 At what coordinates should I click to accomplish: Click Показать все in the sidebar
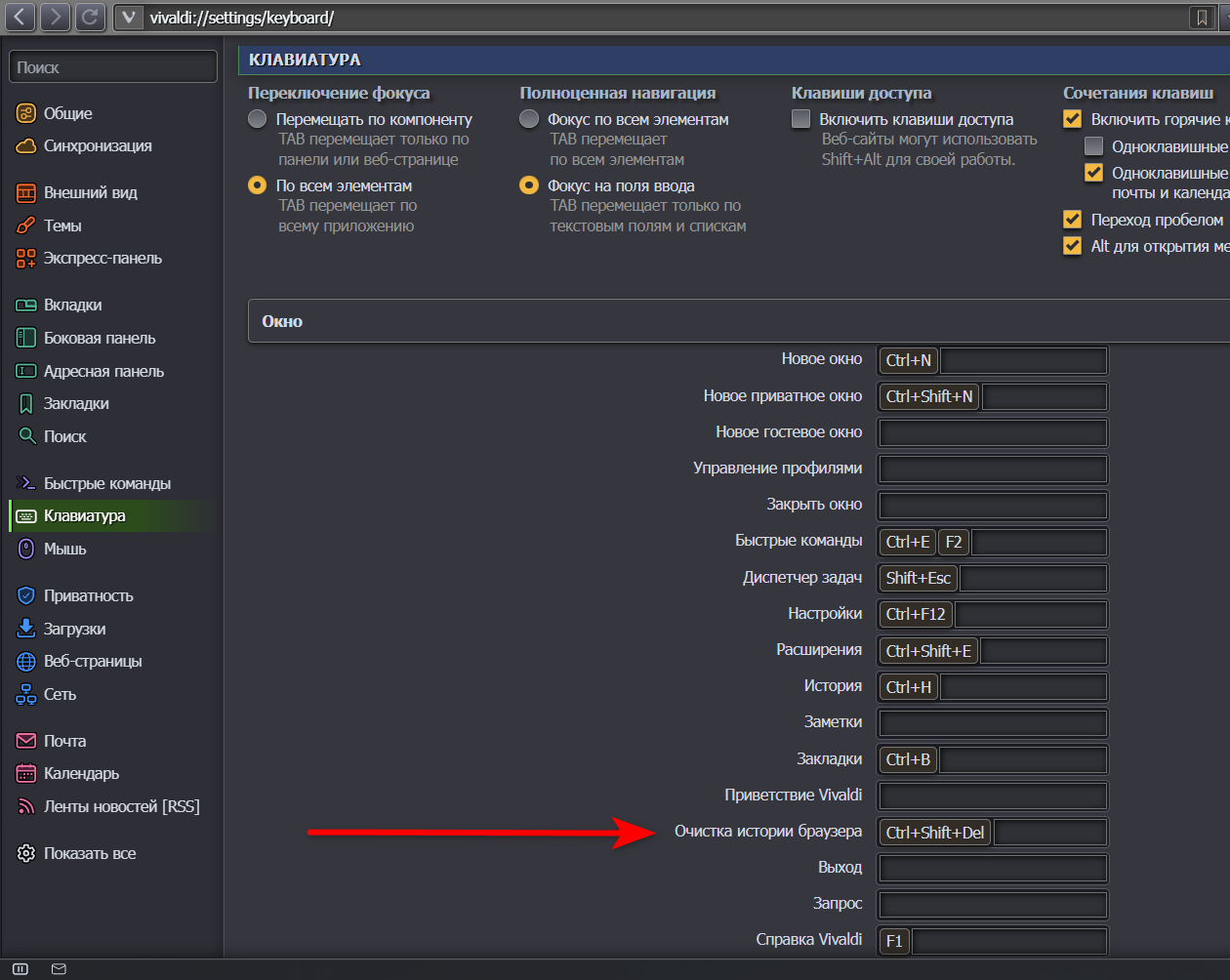point(90,854)
